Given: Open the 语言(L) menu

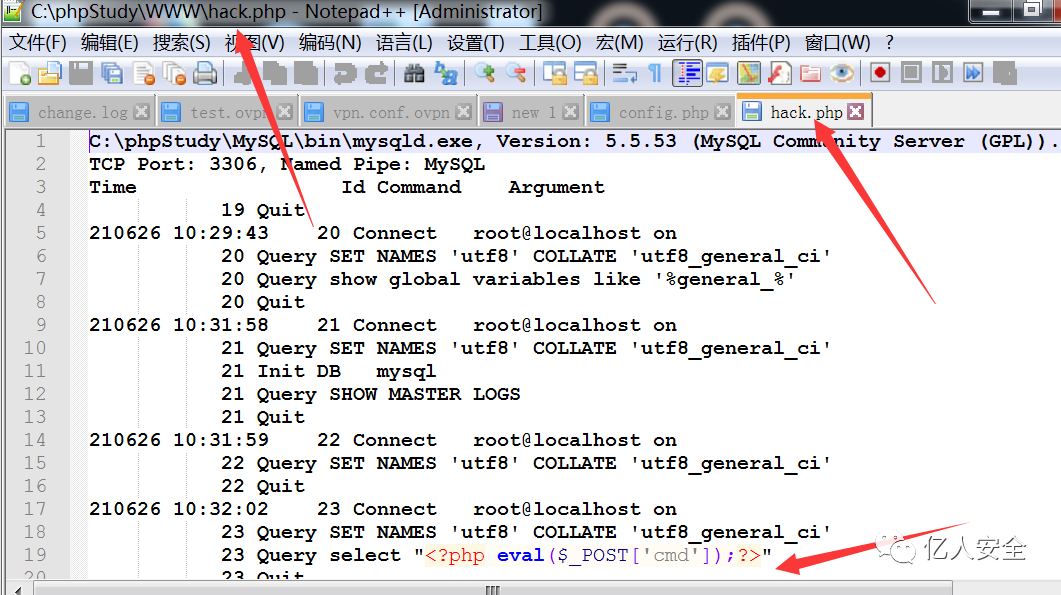Looking at the screenshot, I should pos(404,43).
